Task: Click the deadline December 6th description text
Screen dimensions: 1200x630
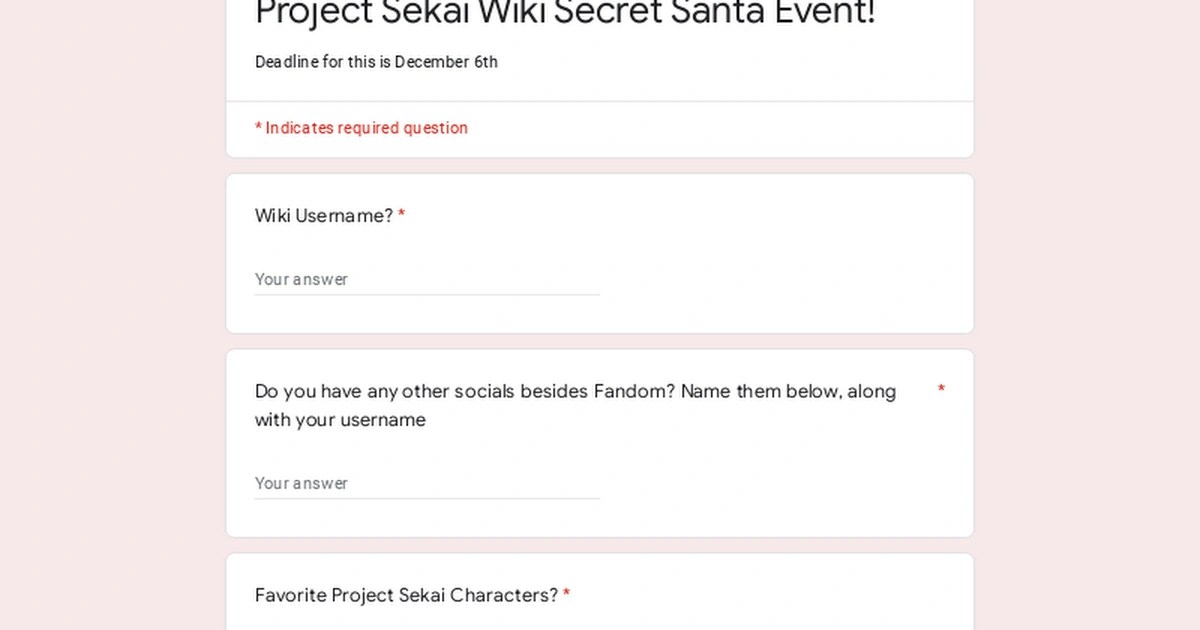Action: point(376,62)
